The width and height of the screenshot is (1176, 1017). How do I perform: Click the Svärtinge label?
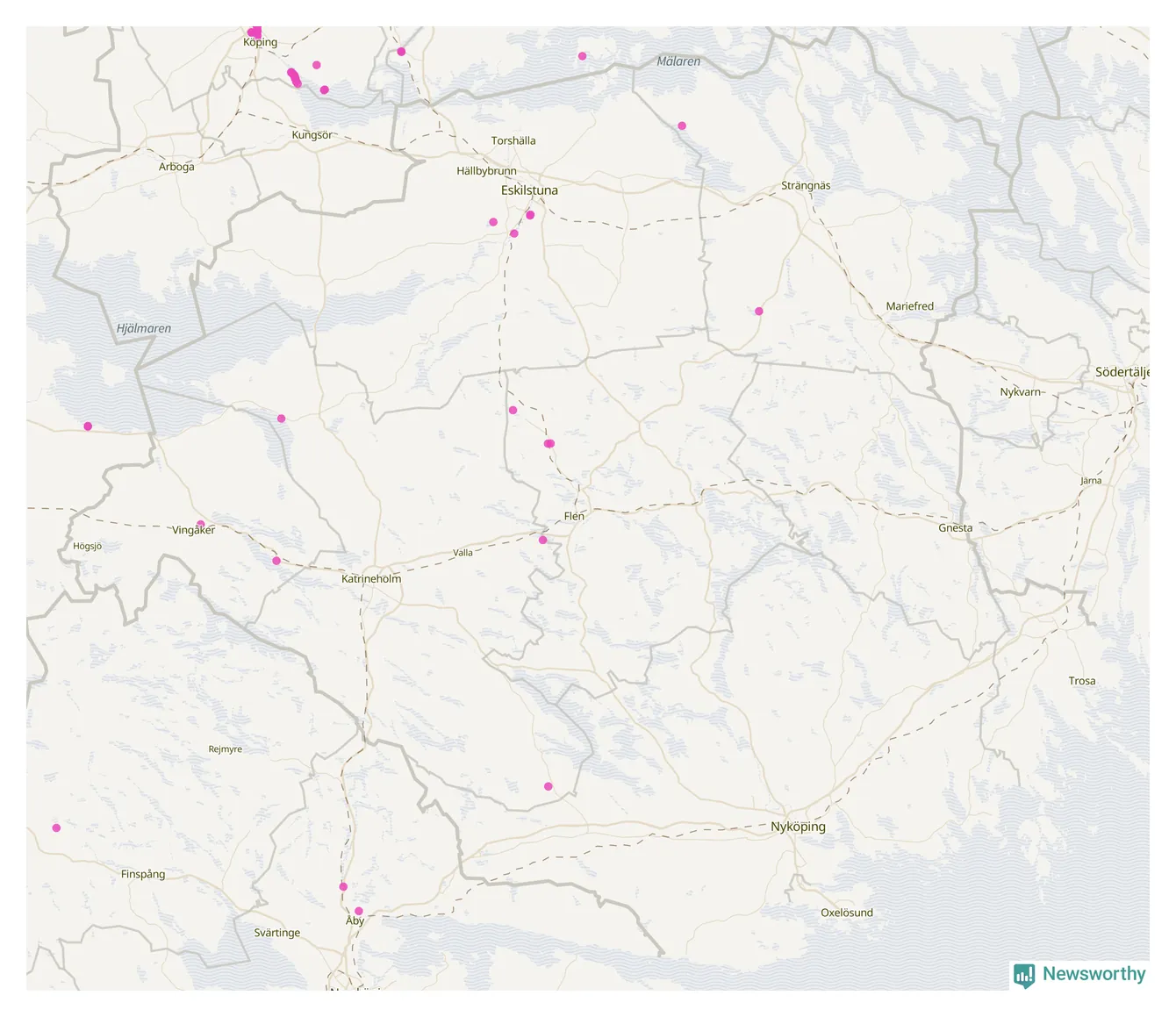pos(277,933)
